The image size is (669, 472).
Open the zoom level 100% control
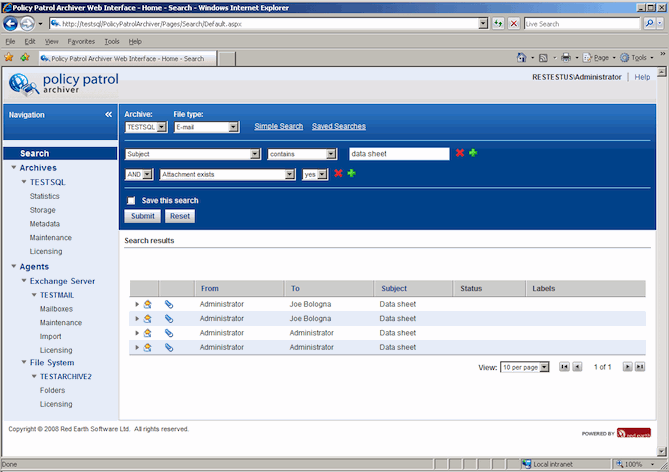[635, 464]
